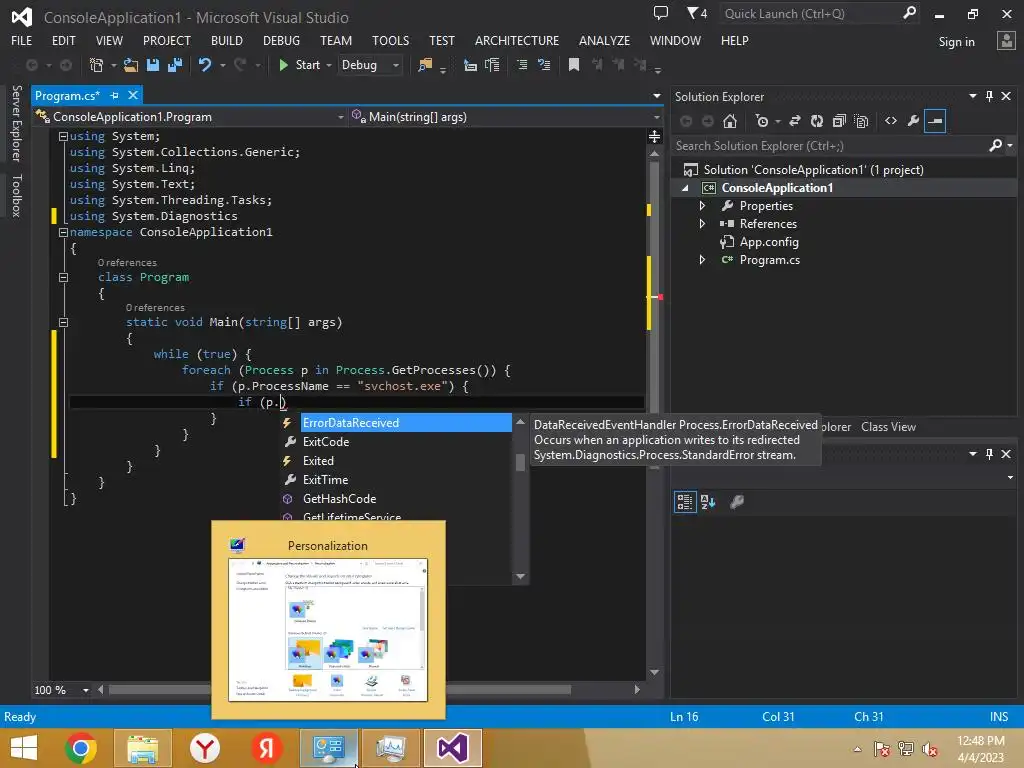
Task: Switch to the Class View tab
Action: [x=888, y=427]
